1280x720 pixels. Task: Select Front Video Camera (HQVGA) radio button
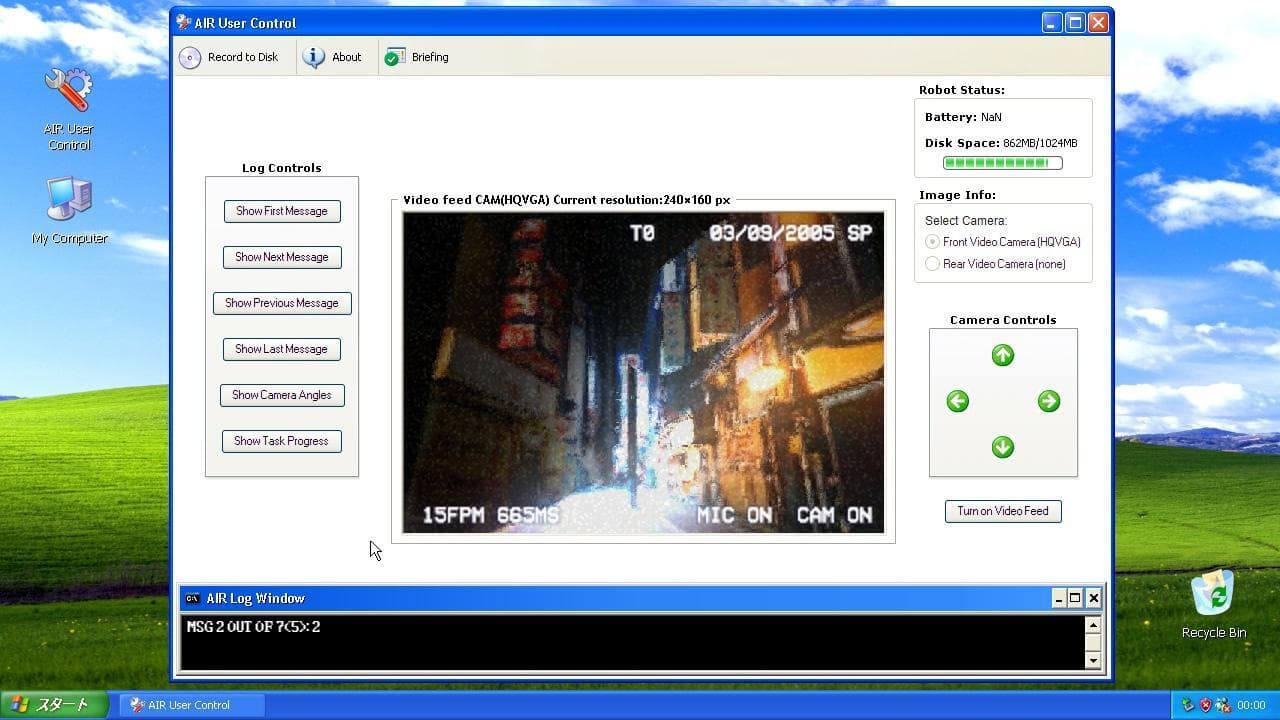932,242
